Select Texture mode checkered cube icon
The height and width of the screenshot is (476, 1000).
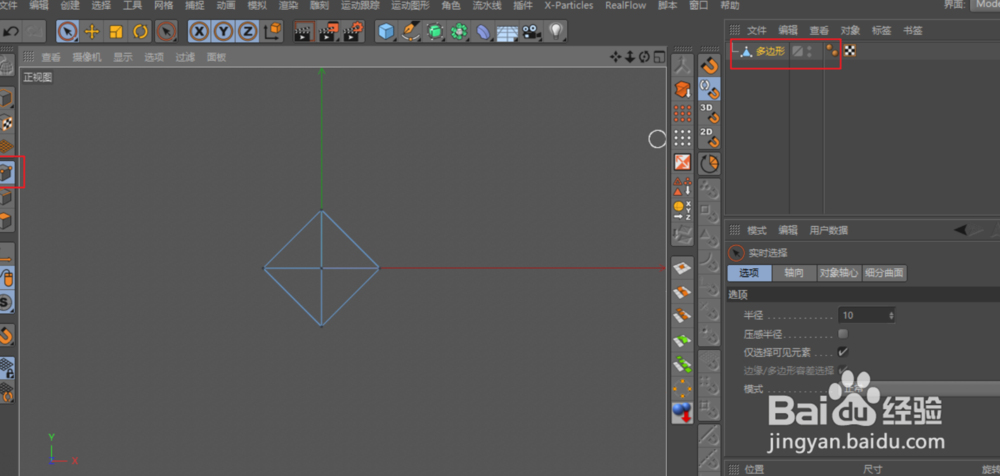[x=6, y=123]
